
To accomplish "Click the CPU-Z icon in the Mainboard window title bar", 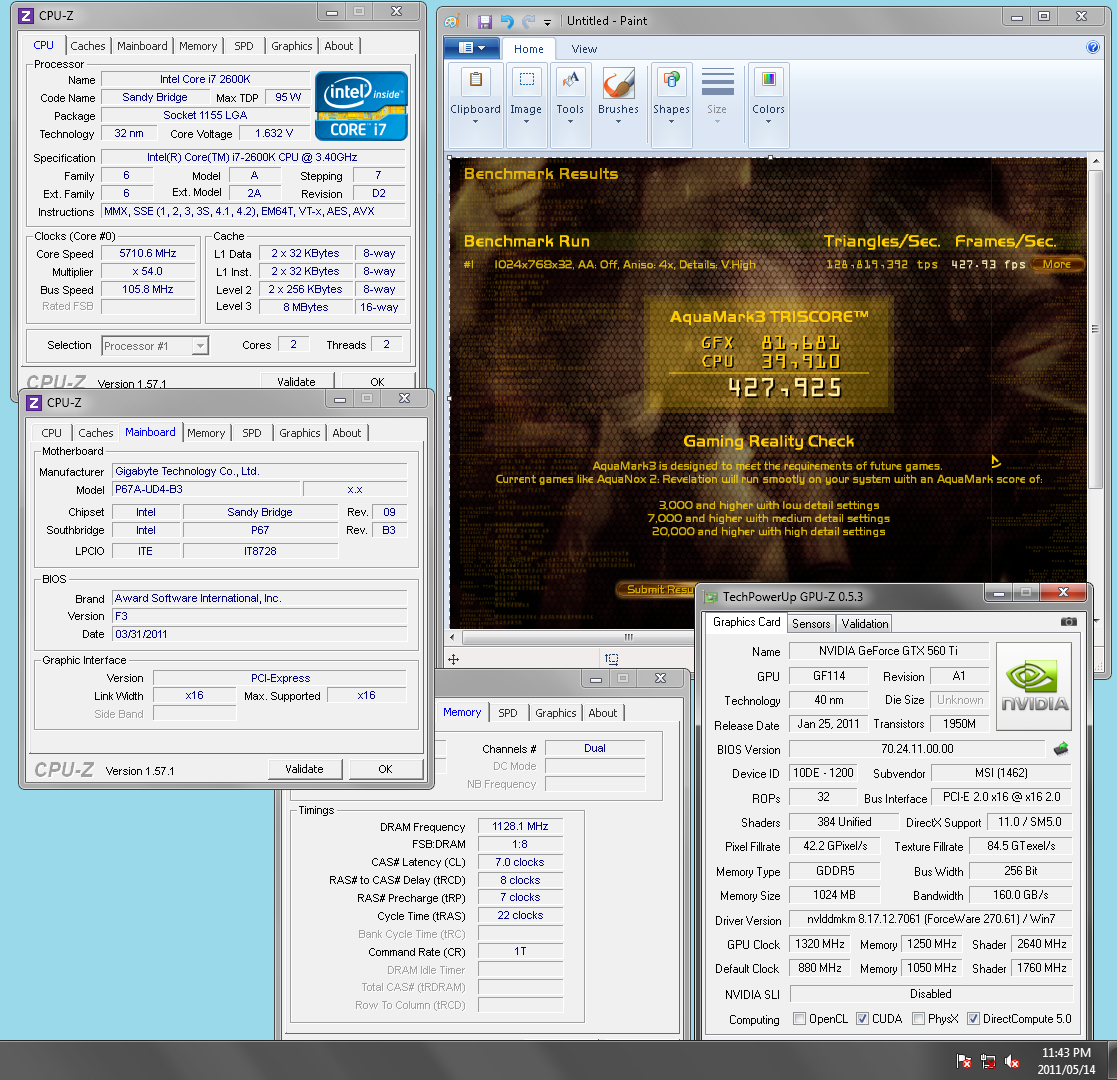I will tap(33, 403).
